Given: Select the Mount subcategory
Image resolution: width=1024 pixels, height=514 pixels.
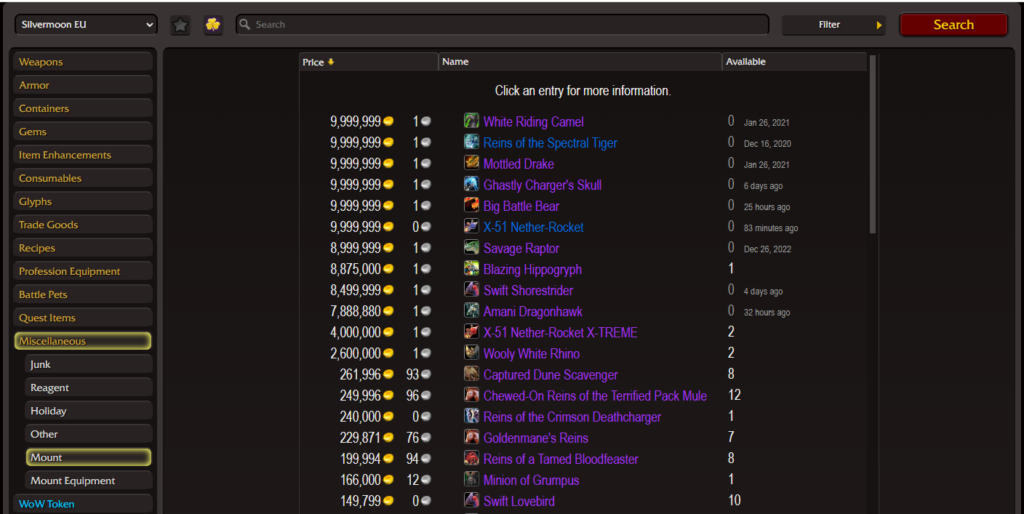Looking at the screenshot, I should [x=89, y=457].
